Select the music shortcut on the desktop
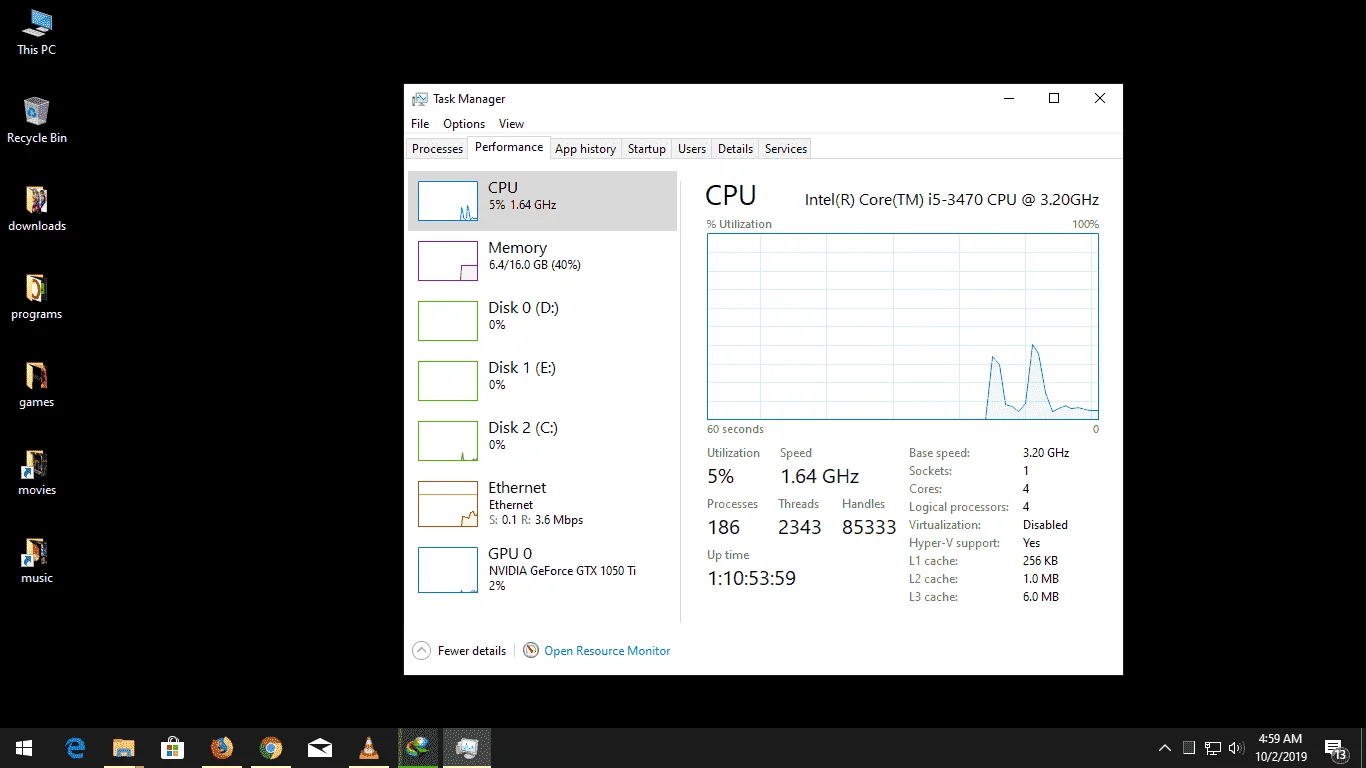The width and height of the screenshot is (1366, 768). coord(36,560)
